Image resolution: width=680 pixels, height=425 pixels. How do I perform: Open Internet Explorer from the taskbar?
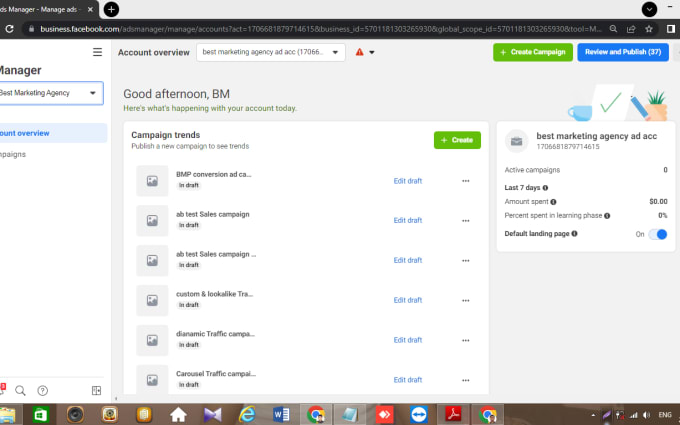[247, 415]
